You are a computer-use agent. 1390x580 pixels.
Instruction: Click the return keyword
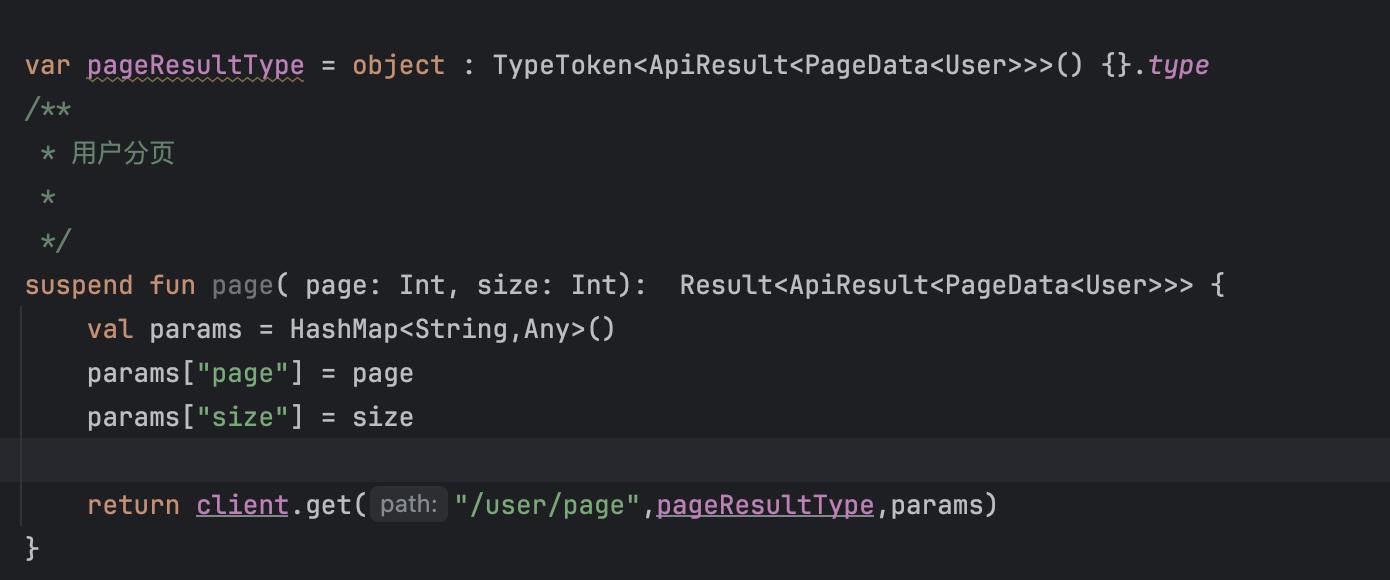133,505
